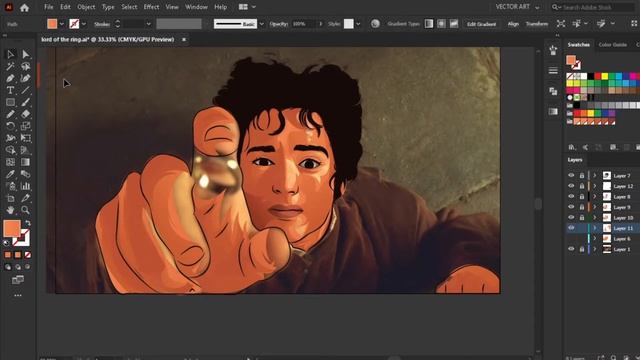Click the Search Adobe Stock field

click(x=594, y=7)
